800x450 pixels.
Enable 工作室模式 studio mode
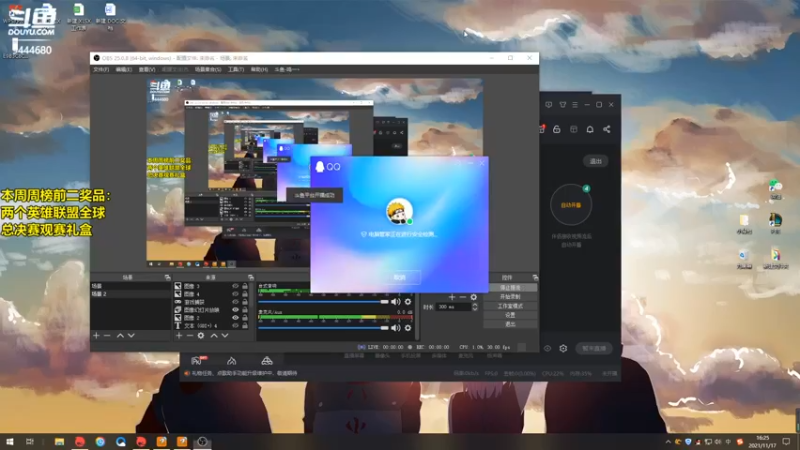pos(510,306)
